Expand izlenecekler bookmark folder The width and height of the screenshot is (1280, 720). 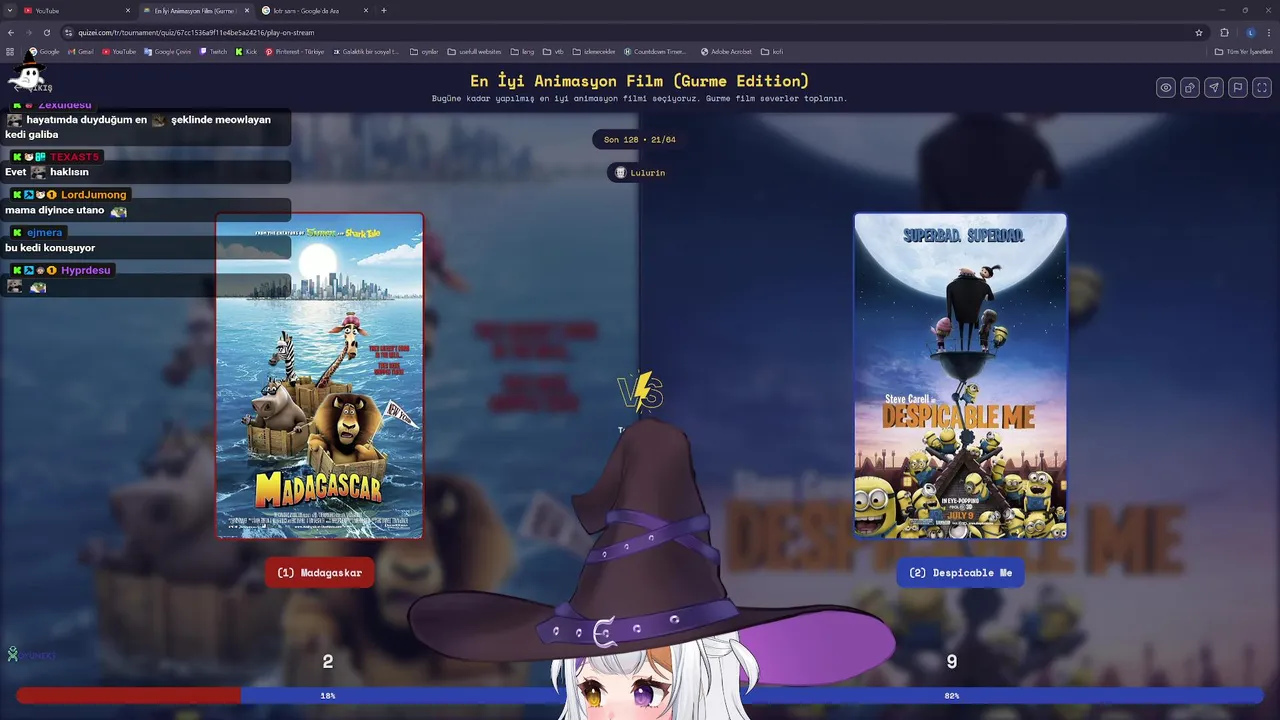pos(593,51)
